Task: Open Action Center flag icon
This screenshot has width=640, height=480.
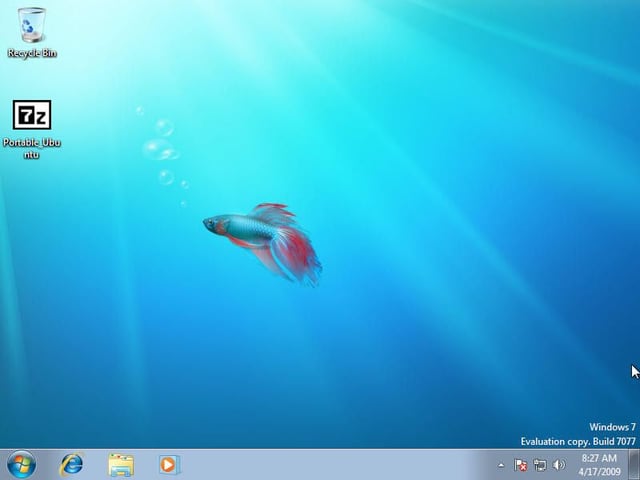Action: tap(520, 465)
